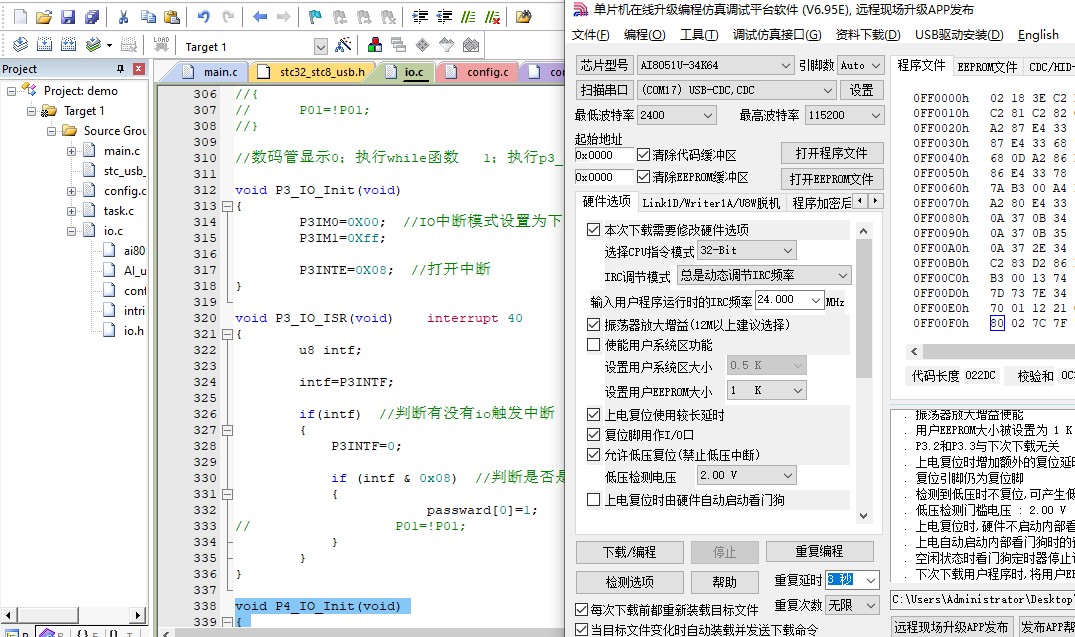Uncheck 本次下载需要修改硬件选项
The height and width of the screenshot is (637, 1075).
(594, 230)
